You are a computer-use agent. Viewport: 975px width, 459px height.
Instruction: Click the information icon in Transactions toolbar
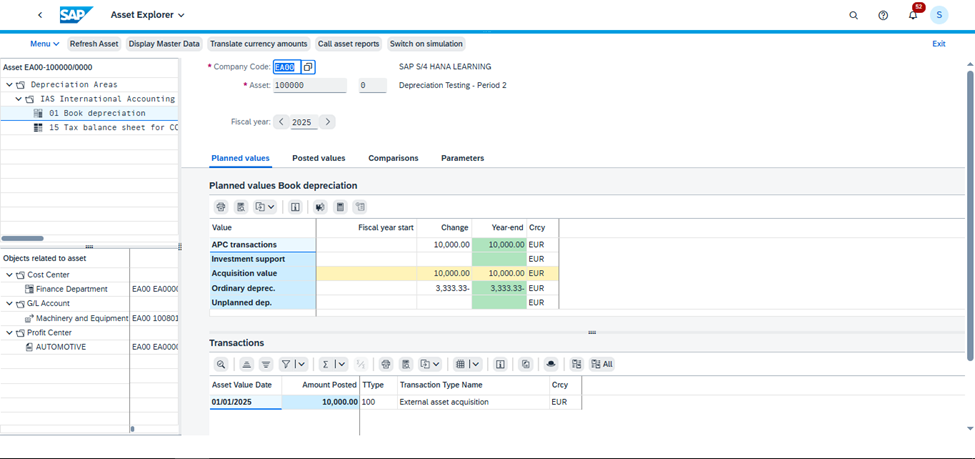(499, 364)
